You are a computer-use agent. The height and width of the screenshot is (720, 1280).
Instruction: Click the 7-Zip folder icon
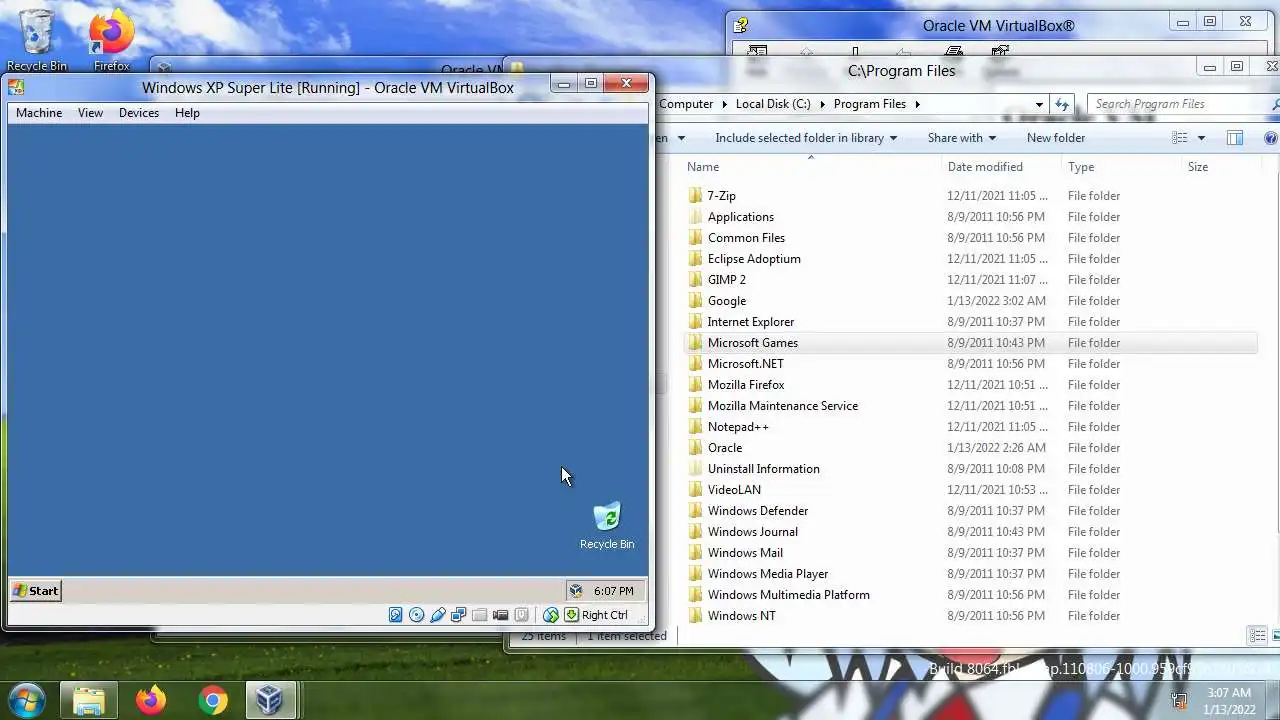pyautogui.click(x=696, y=196)
